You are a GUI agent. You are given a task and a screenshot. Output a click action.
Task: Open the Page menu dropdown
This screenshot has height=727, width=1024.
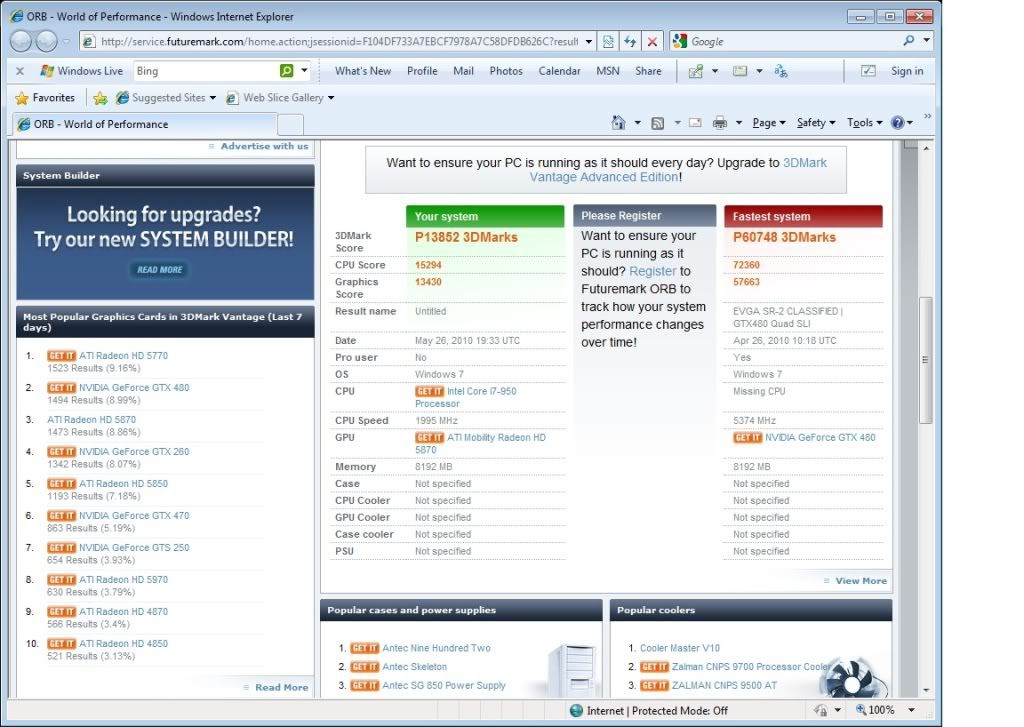[x=768, y=122]
